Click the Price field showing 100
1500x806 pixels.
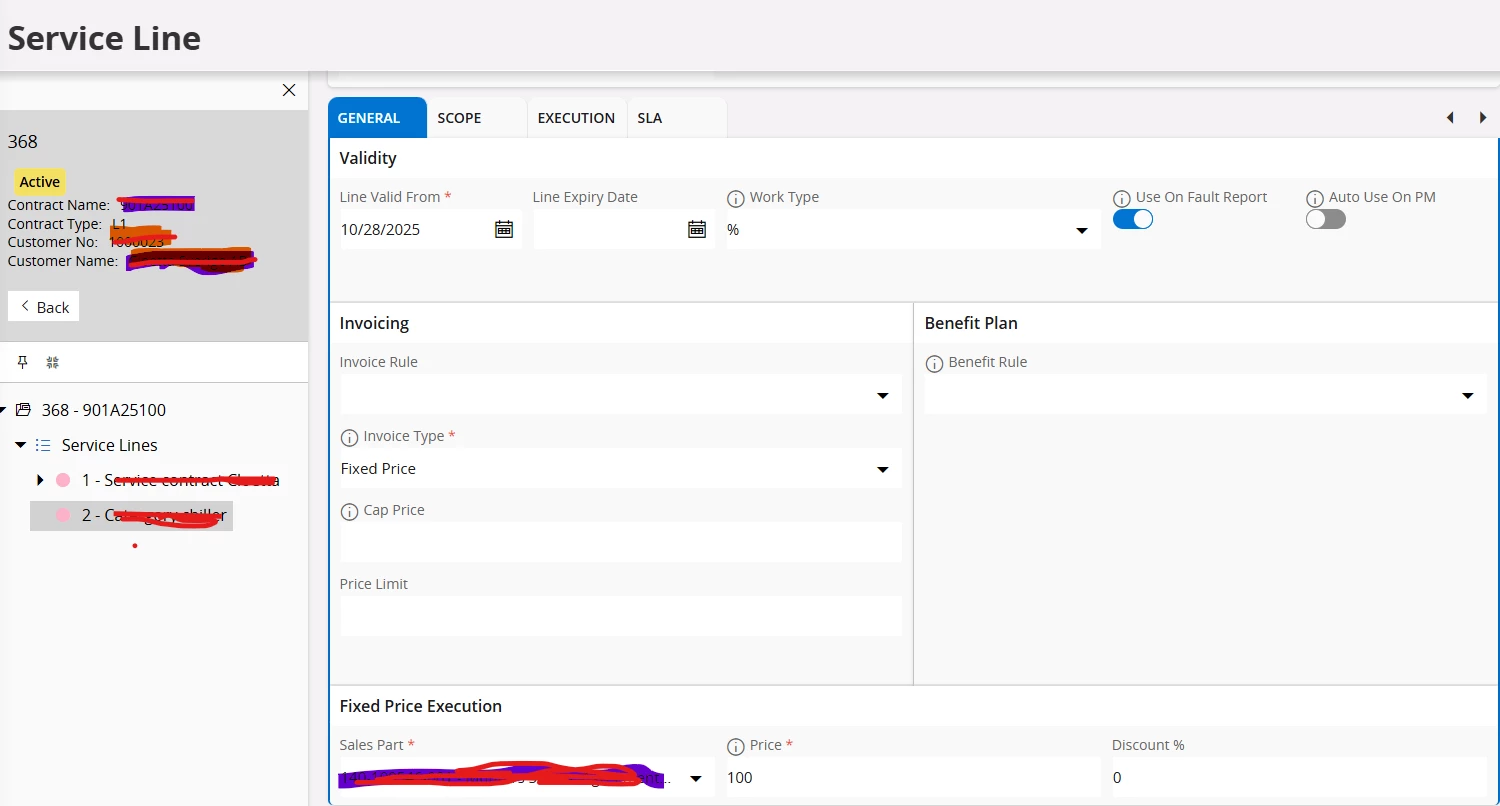tap(913, 777)
